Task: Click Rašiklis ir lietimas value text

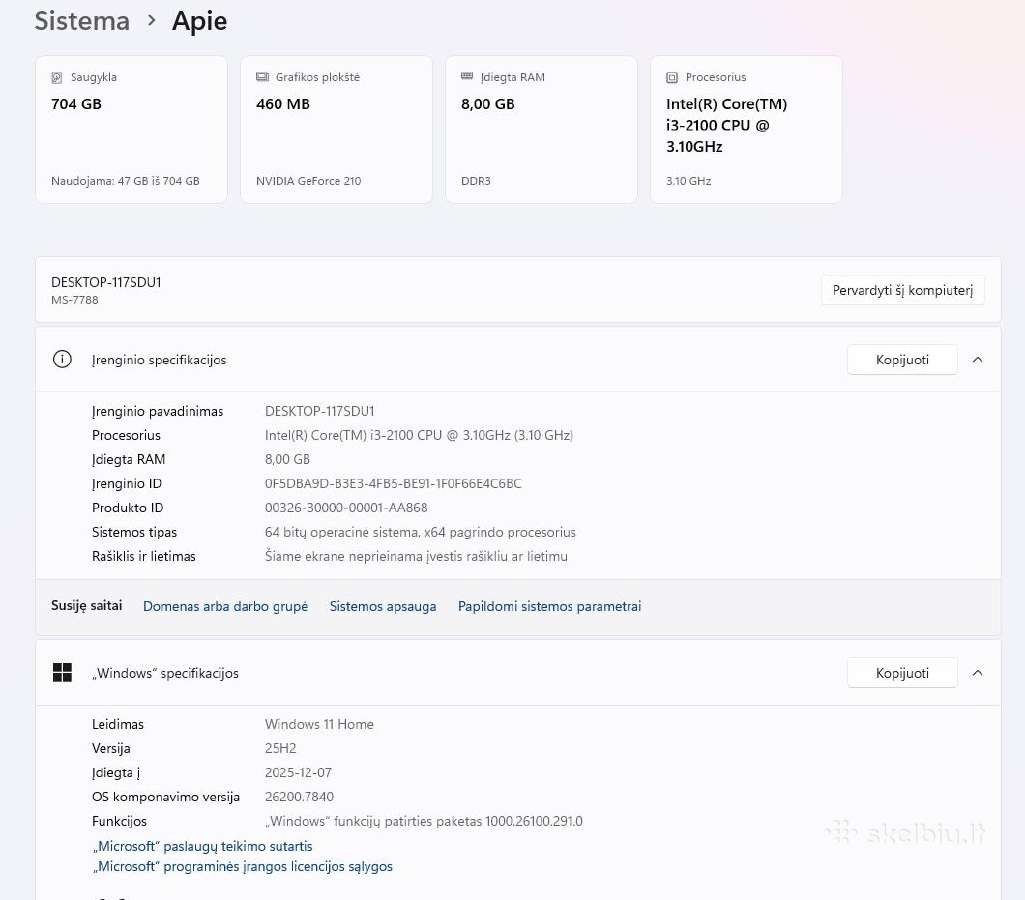Action: point(416,556)
